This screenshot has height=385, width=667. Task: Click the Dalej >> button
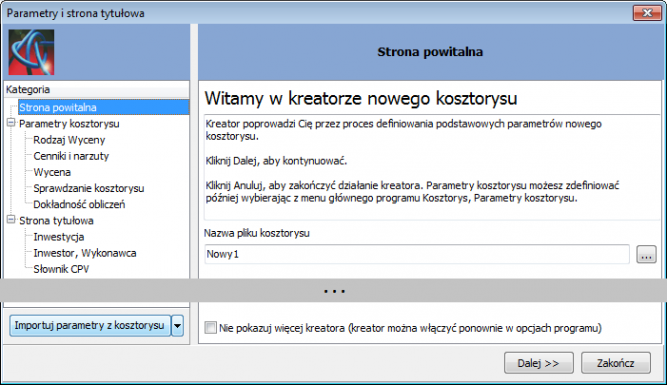click(x=539, y=363)
